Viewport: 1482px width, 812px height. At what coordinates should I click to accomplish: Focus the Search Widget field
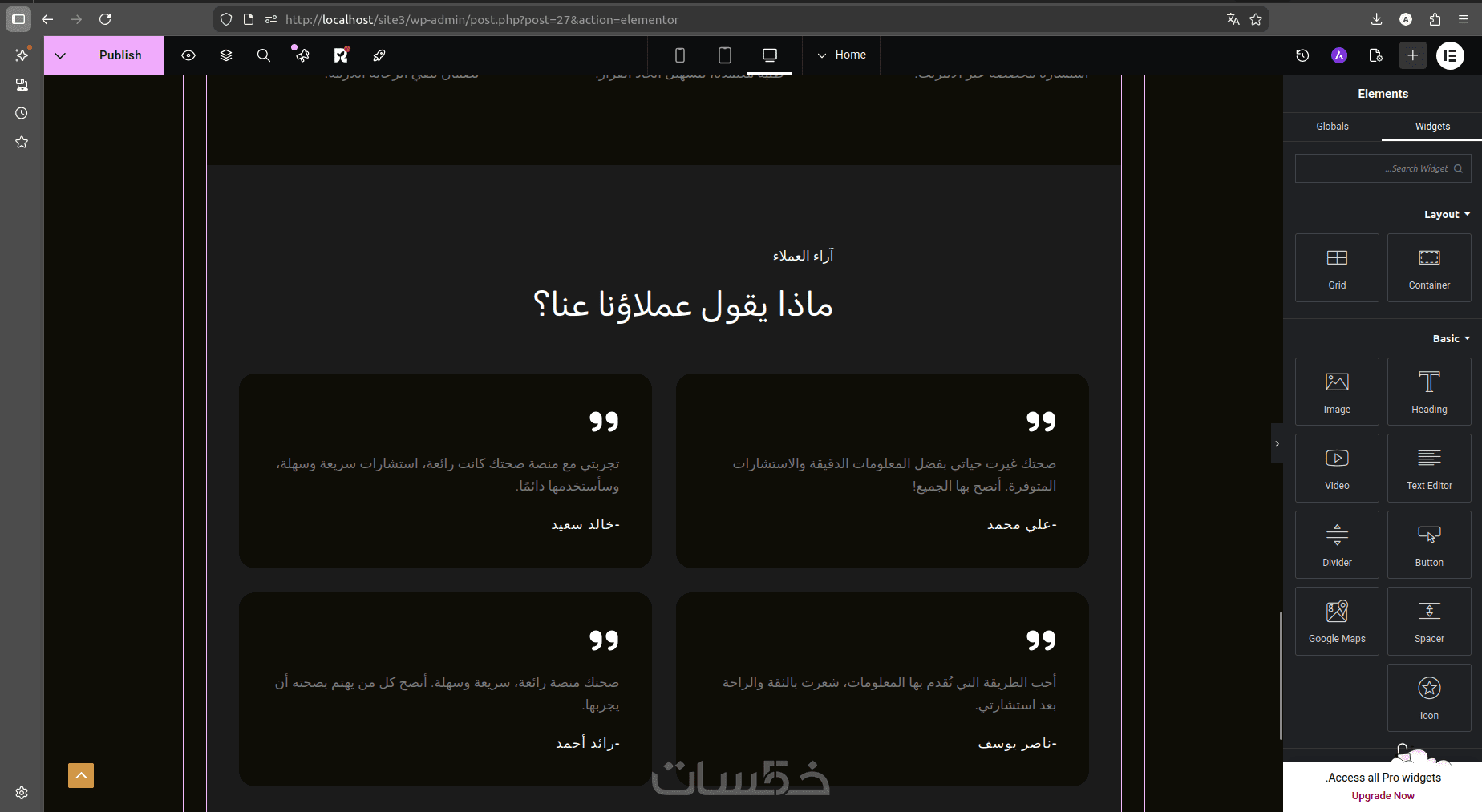(1383, 168)
